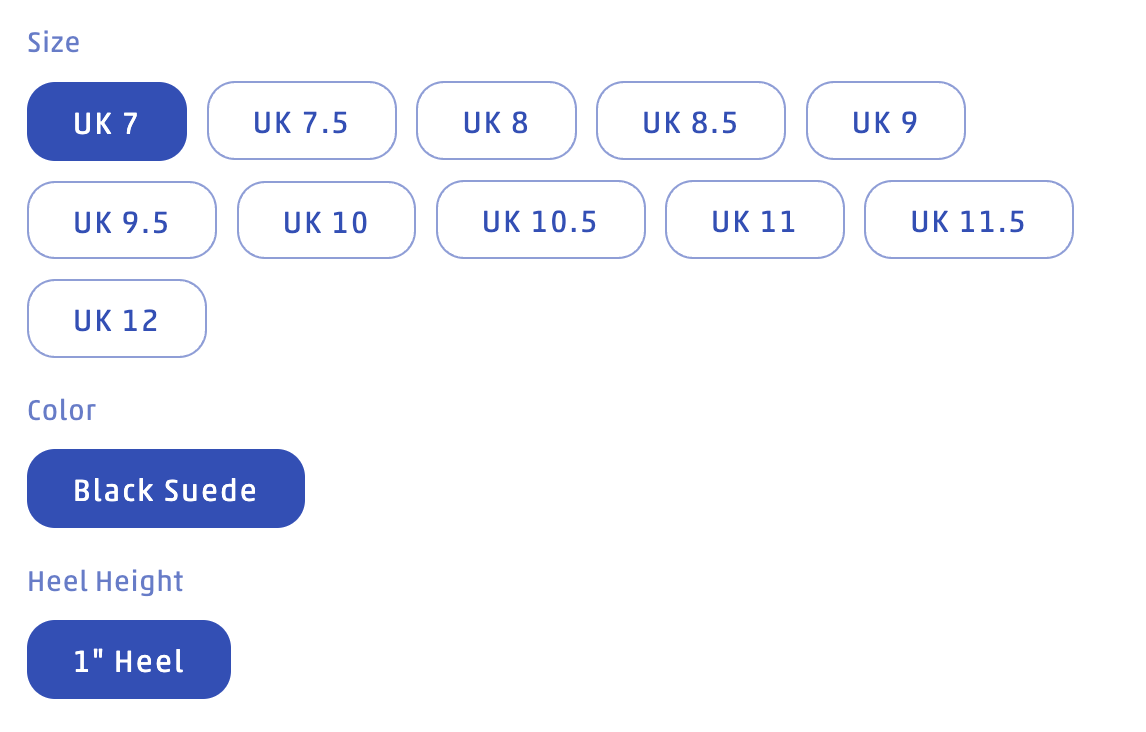This screenshot has height=732, width=1146.
Task: Select the Black Suede color option
Action: (x=165, y=489)
